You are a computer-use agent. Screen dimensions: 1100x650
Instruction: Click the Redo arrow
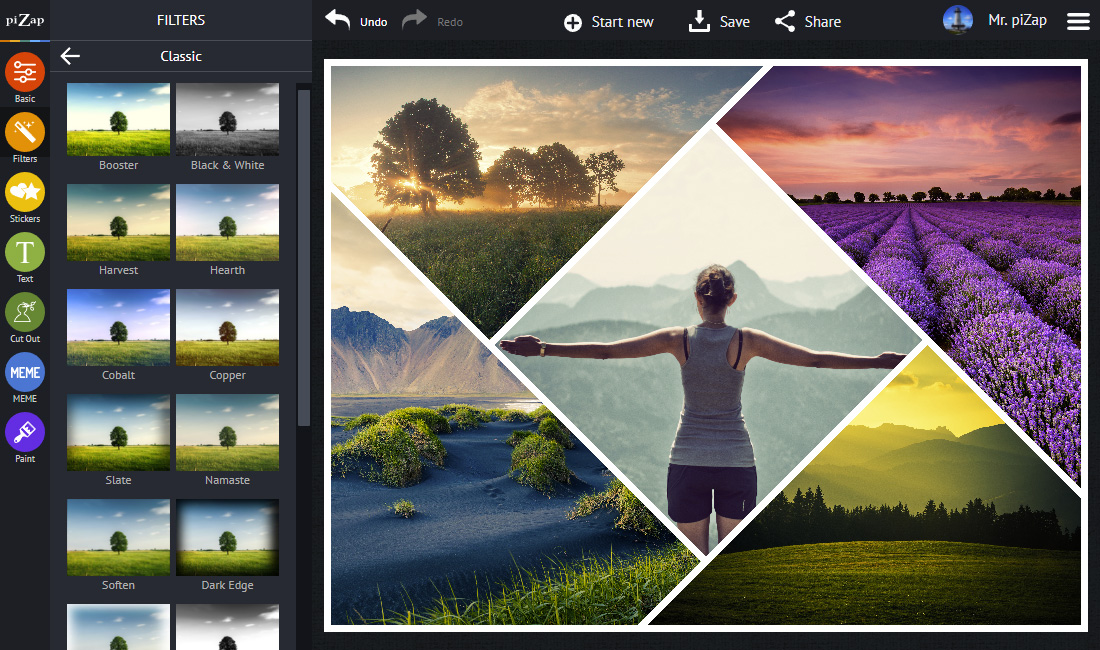(414, 20)
